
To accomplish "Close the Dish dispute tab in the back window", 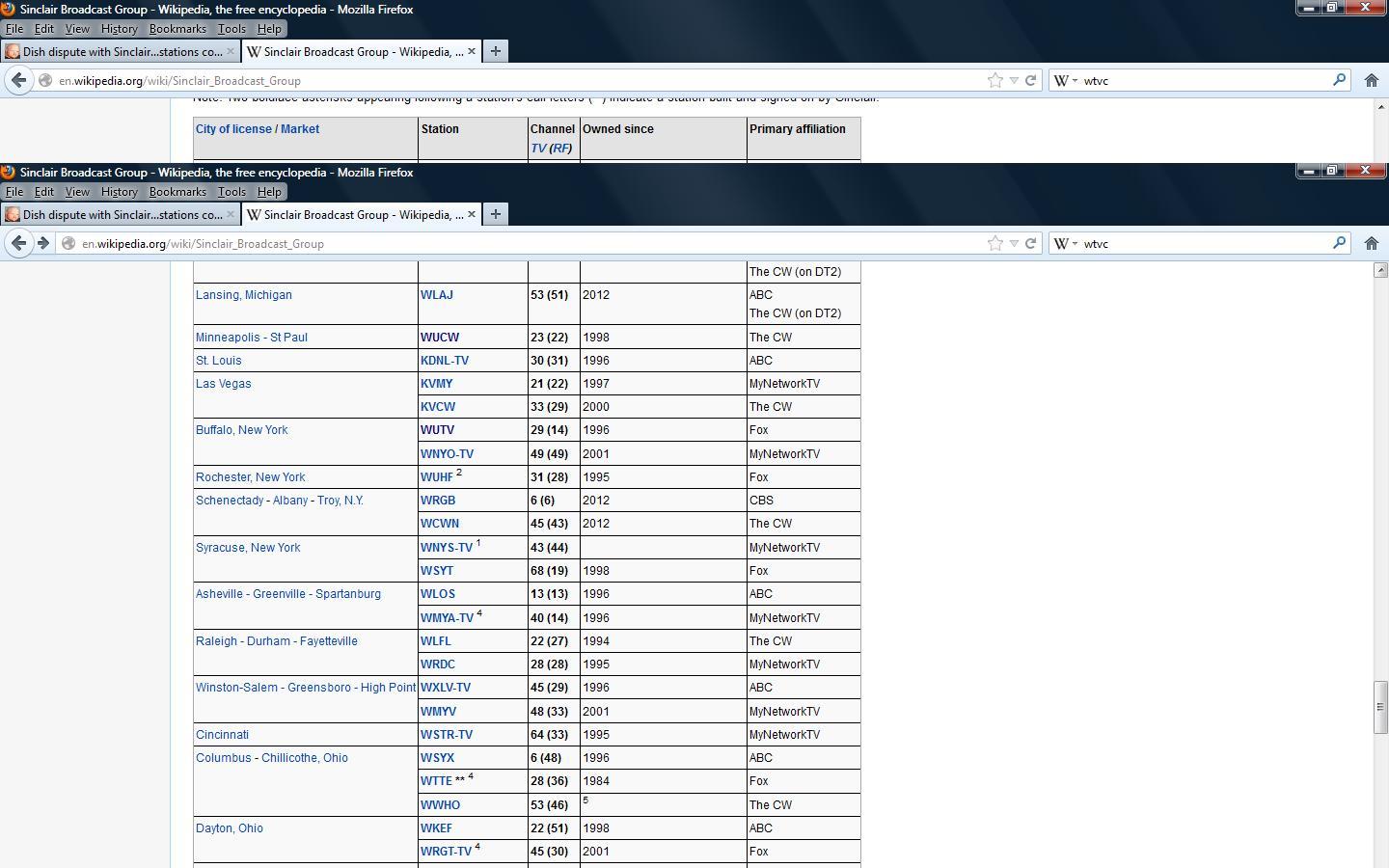I will (x=230, y=51).
